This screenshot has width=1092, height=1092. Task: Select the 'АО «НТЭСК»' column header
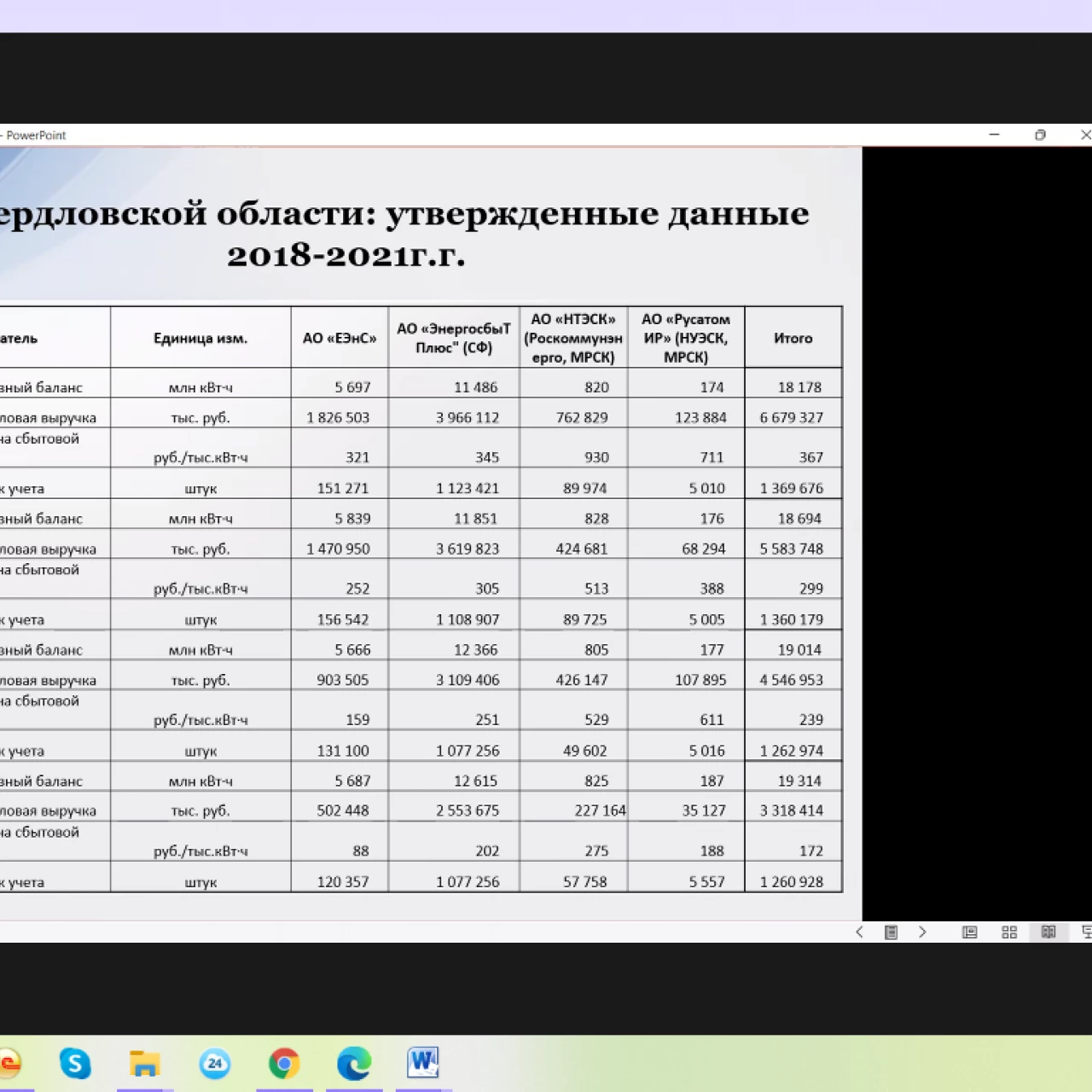[573, 338]
